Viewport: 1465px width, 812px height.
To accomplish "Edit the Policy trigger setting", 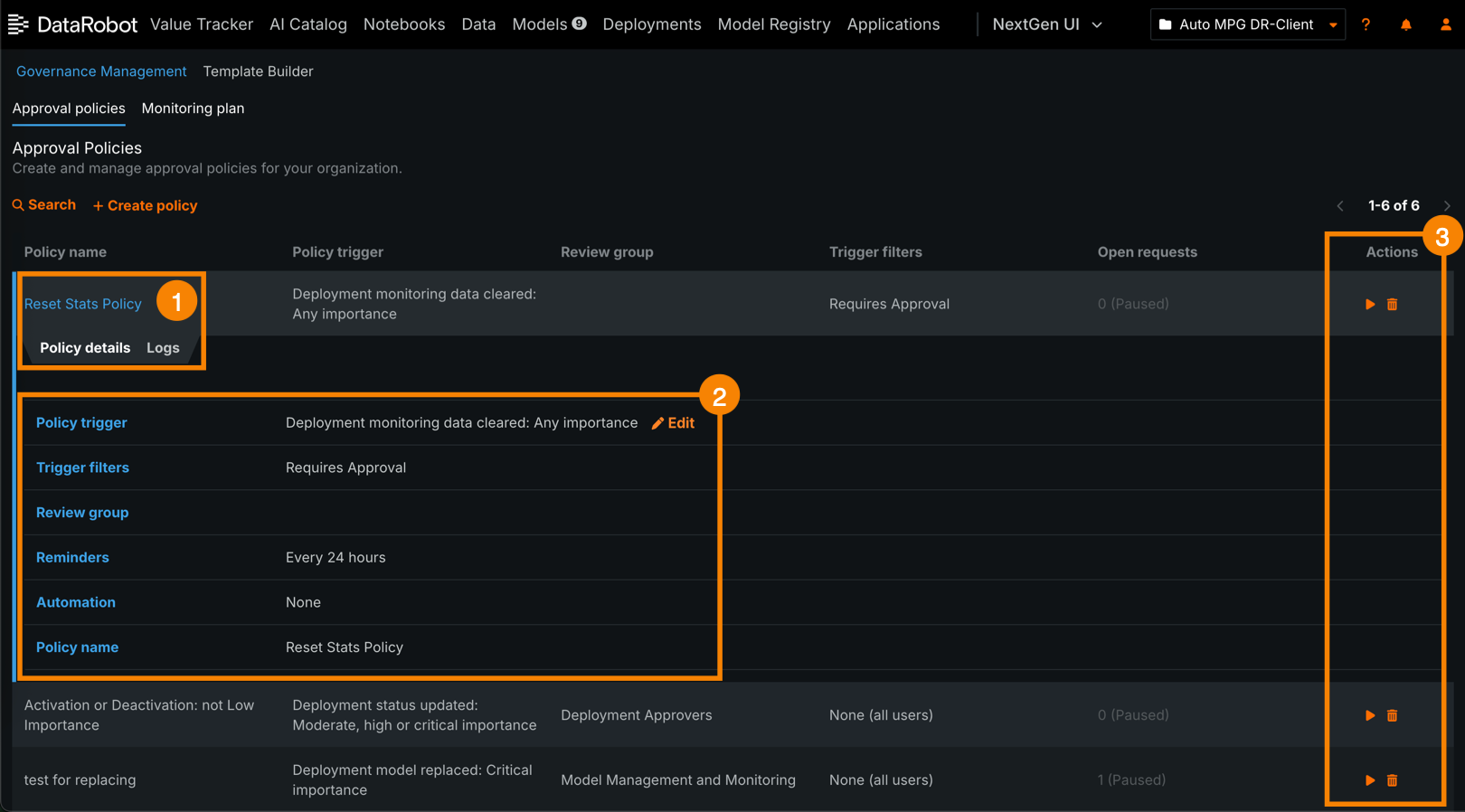I will click(x=673, y=423).
